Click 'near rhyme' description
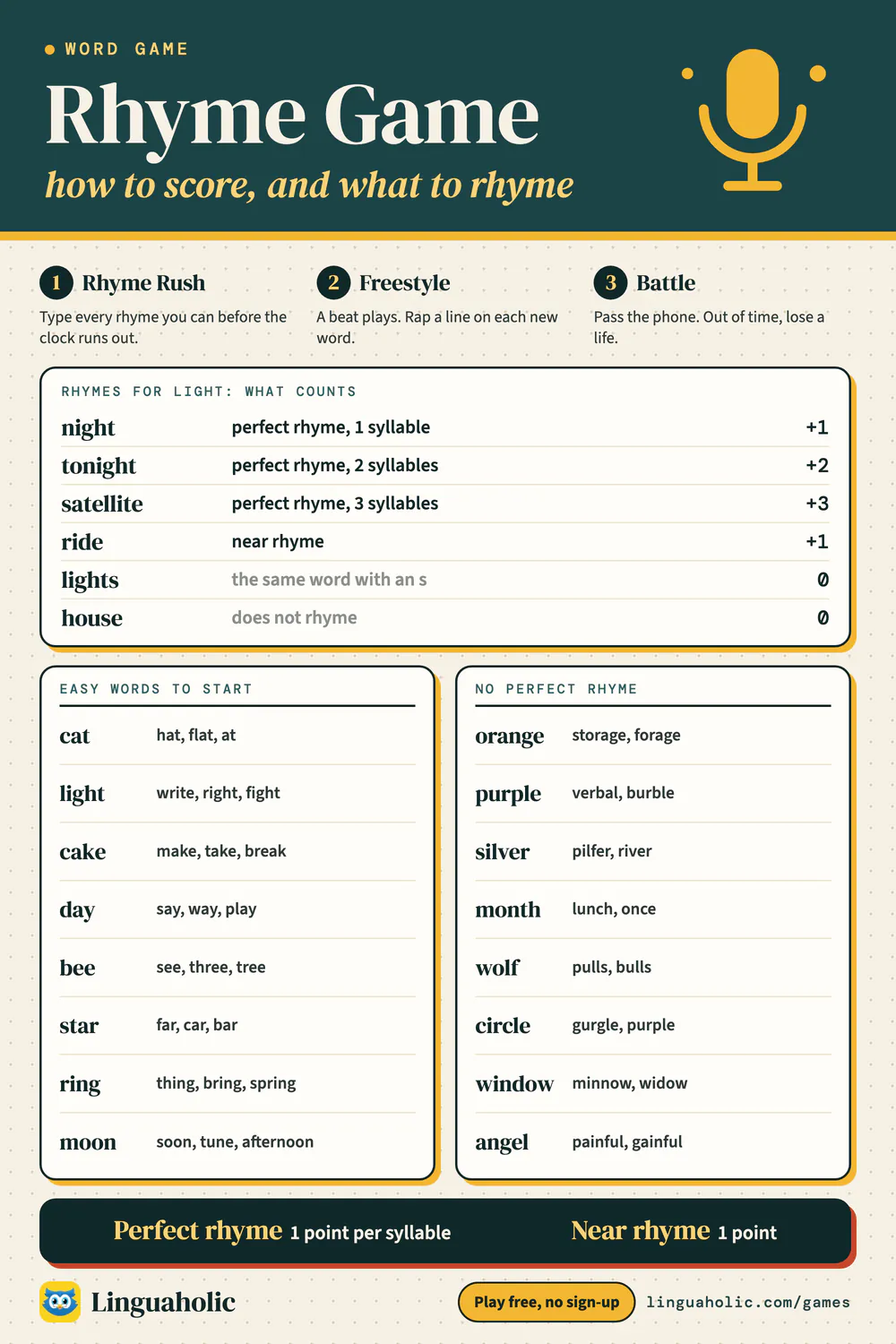The height and width of the screenshot is (1344, 896). click(x=278, y=542)
